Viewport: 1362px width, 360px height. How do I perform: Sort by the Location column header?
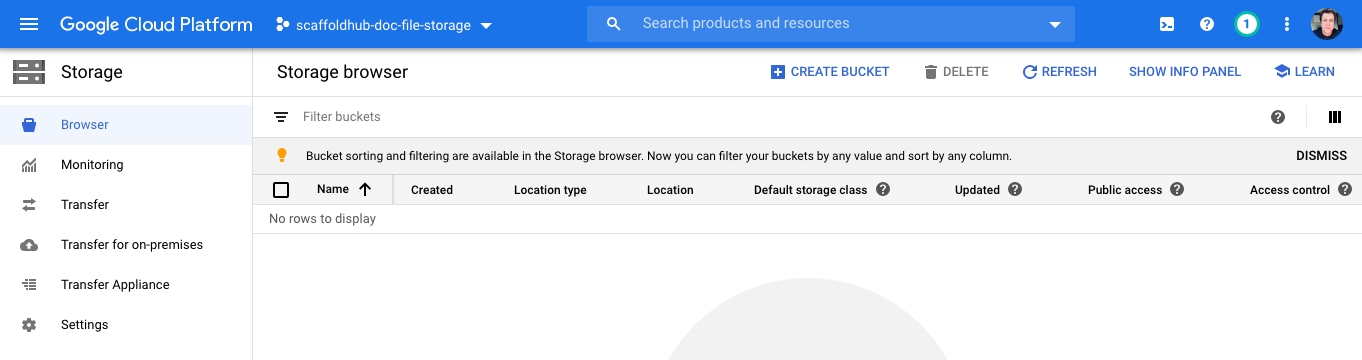click(670, 190)
